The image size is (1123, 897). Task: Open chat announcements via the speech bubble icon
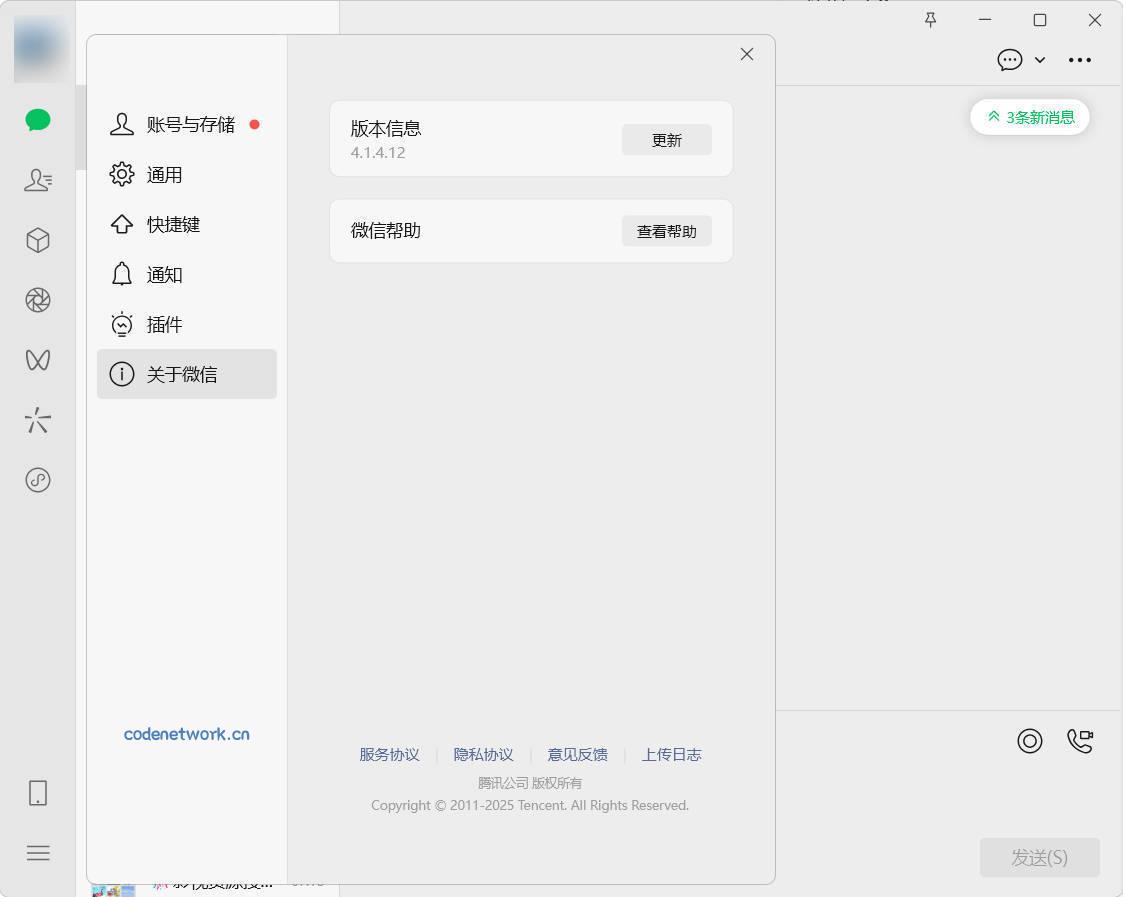point(1010,60)
